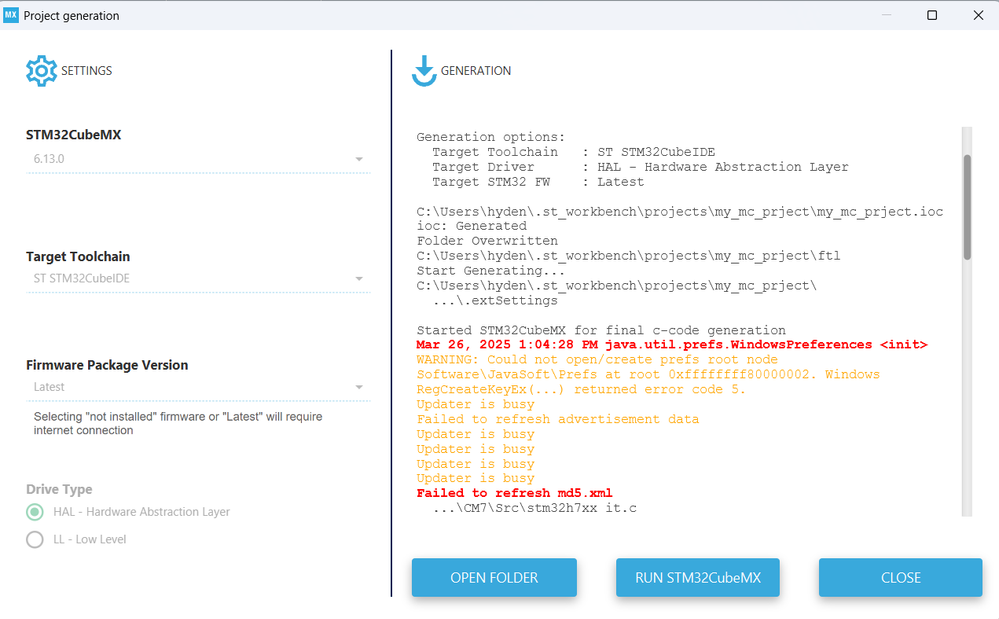Click the 'WARNING: Could not open/create prefs' line
Viewport: 999px width, 619px height.
(597, 360)
